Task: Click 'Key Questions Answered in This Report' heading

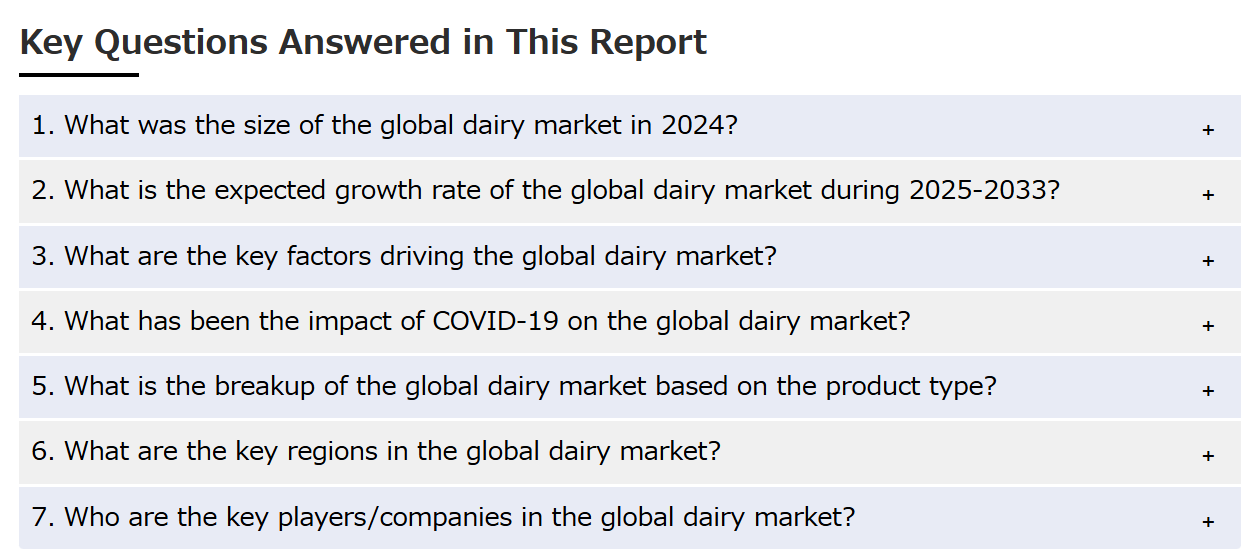Action: [x=363, y=42]
